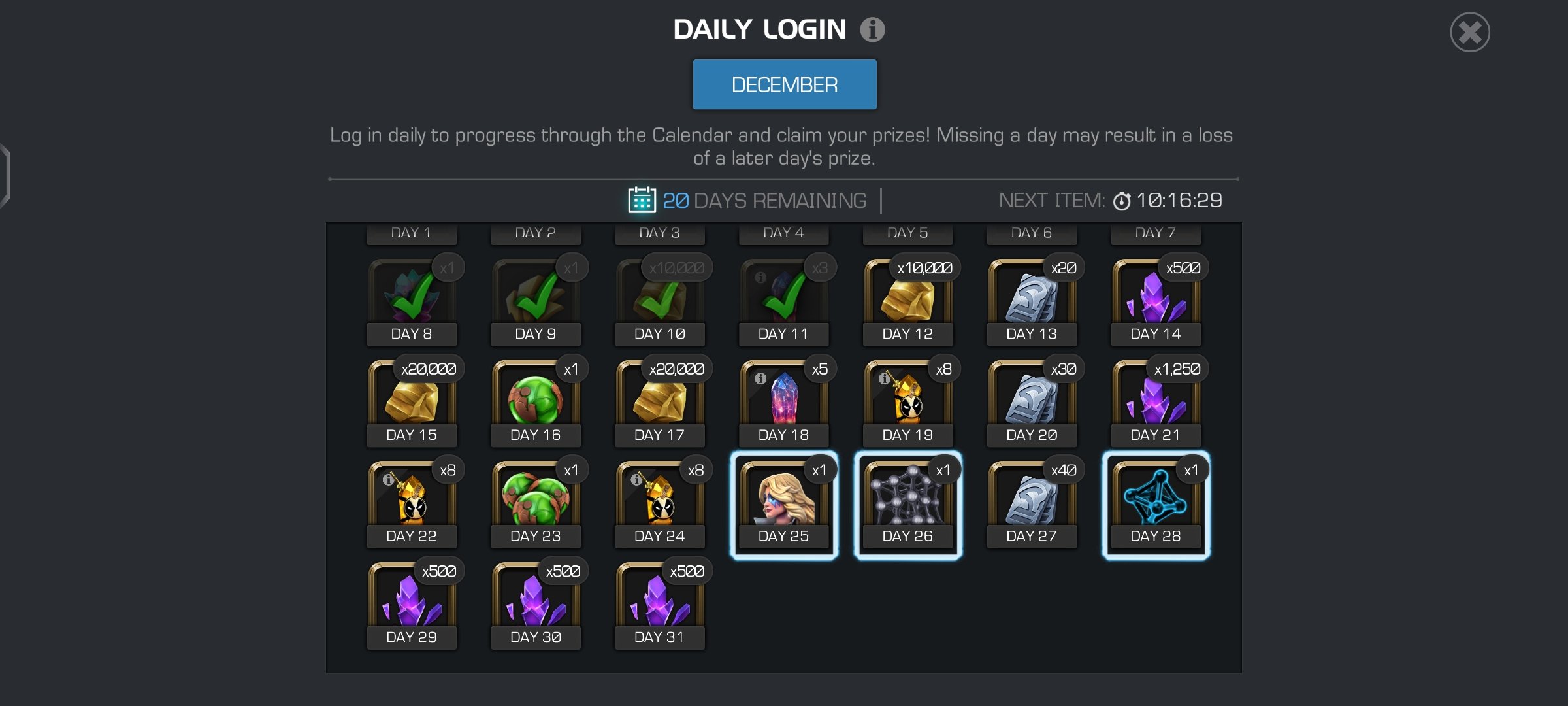1568x706 pixels.
Task: Open info on the Day 19 potion
Action: pos(884,378)
